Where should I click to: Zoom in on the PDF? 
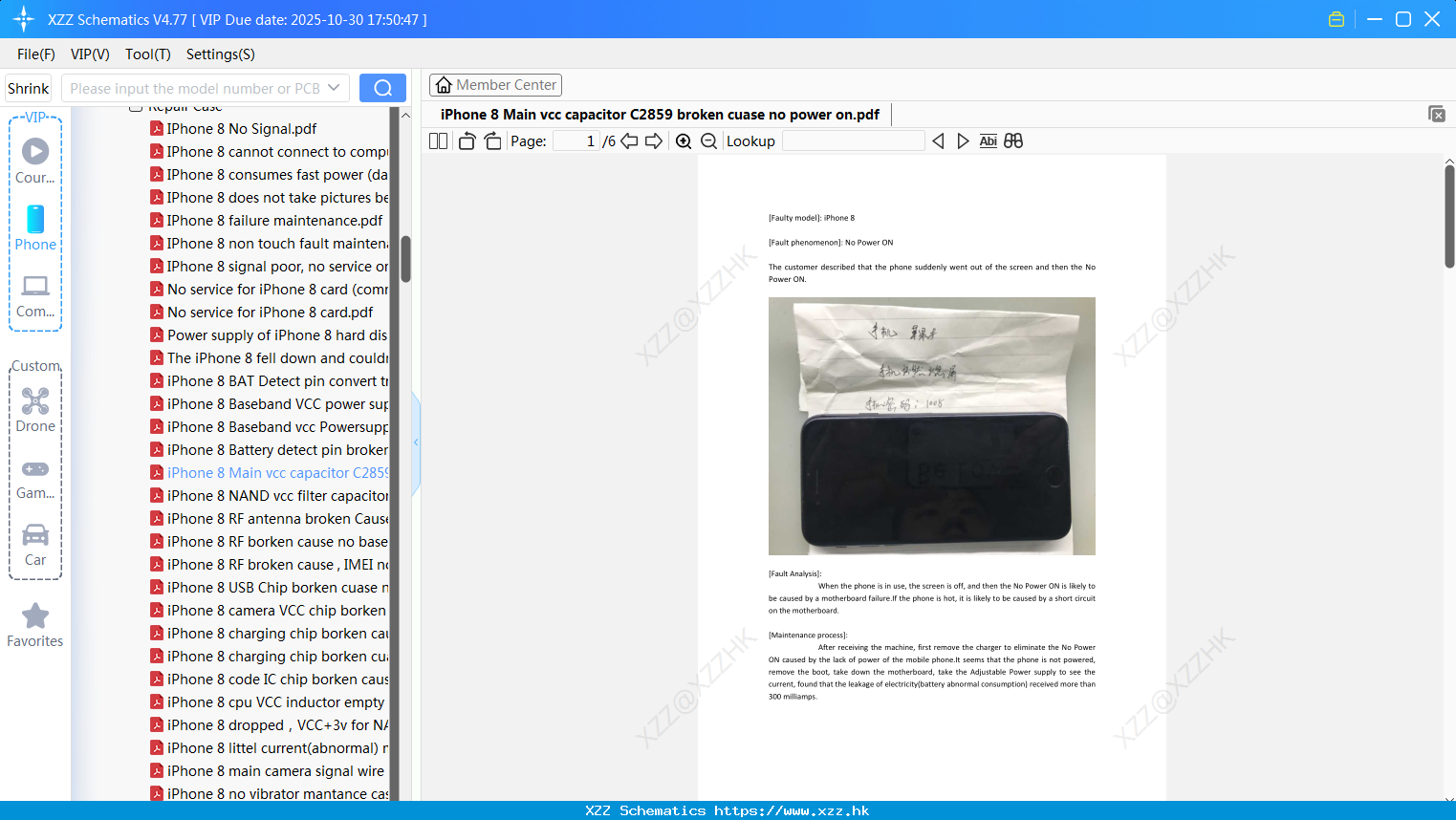click(684, 141)
